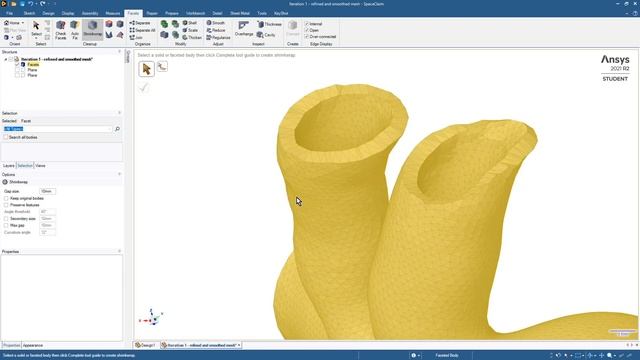Click the search magnifier in Selection panel
The width and height of the screenshot is (640, 360).
pyautogui.click(x=117, y=129)
